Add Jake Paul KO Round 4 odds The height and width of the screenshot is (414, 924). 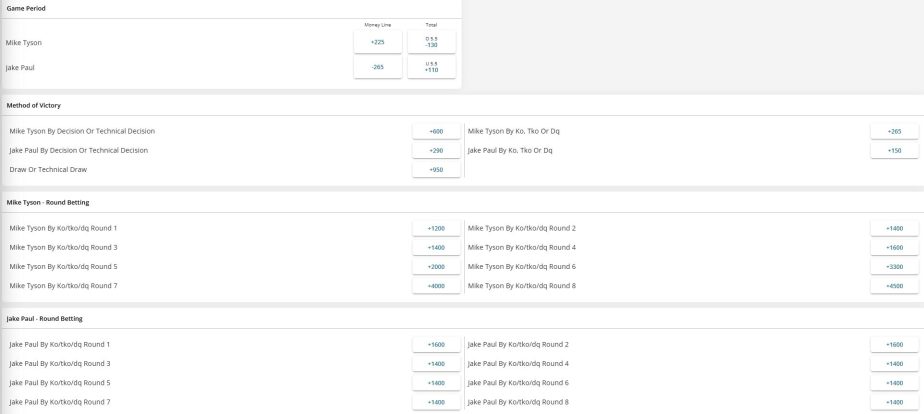click(894, 363)
